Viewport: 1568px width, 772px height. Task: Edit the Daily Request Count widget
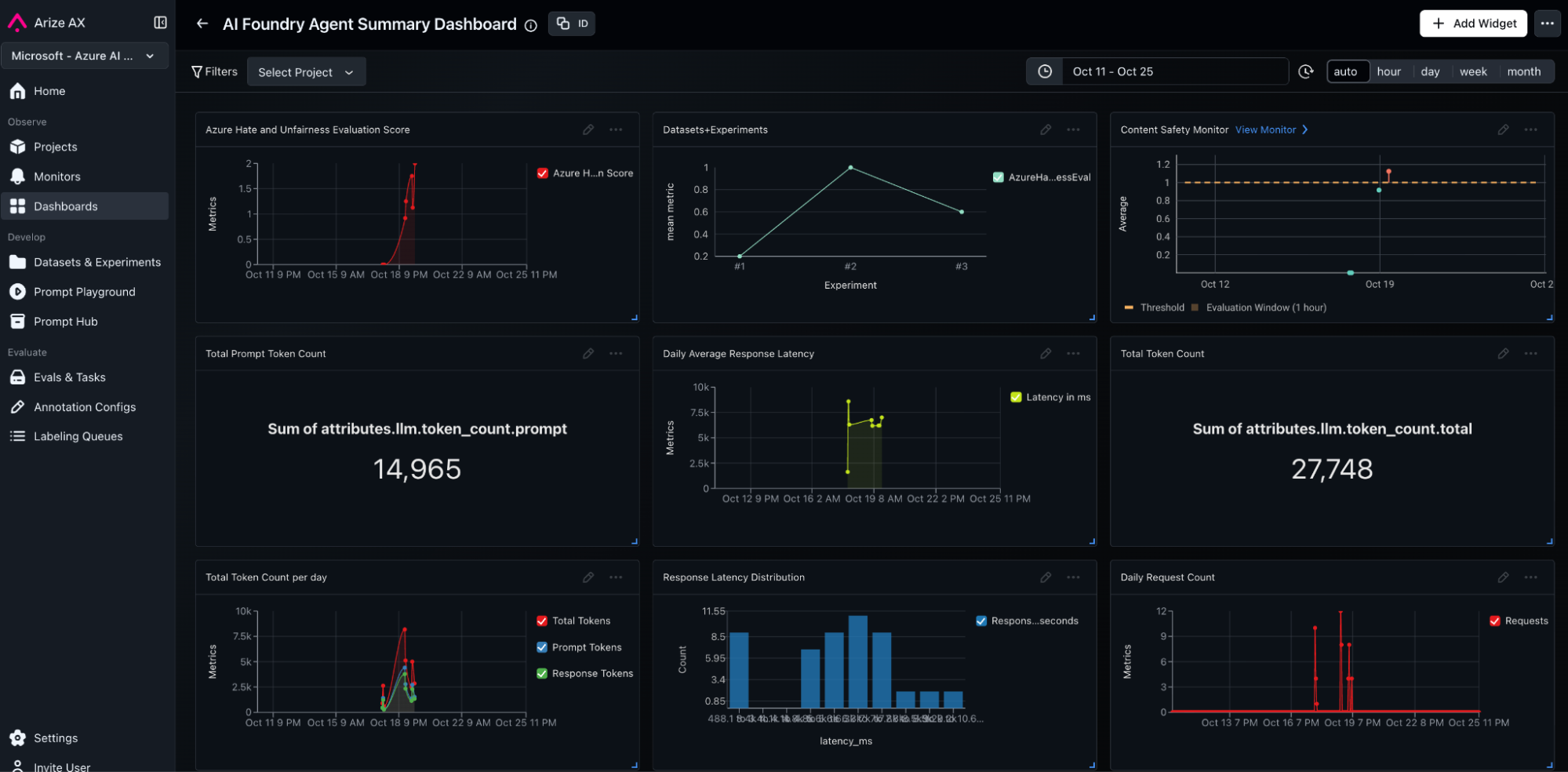1503,577
